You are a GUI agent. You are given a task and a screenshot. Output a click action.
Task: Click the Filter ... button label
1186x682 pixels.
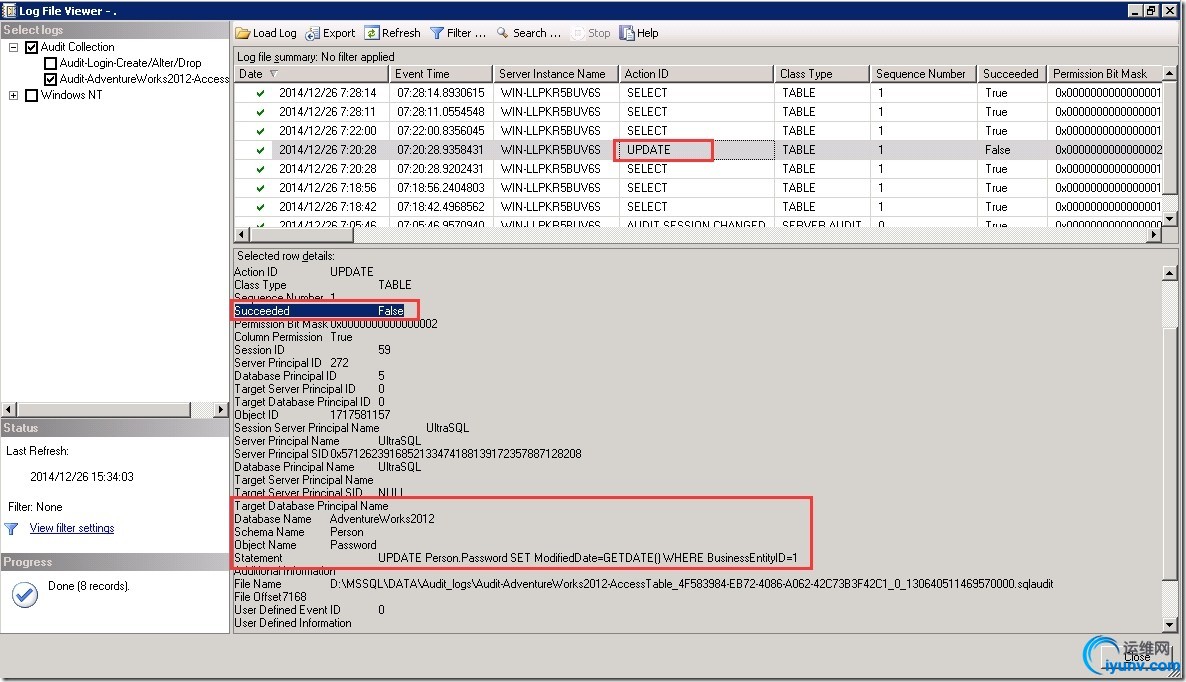click(x=466, y=33)
